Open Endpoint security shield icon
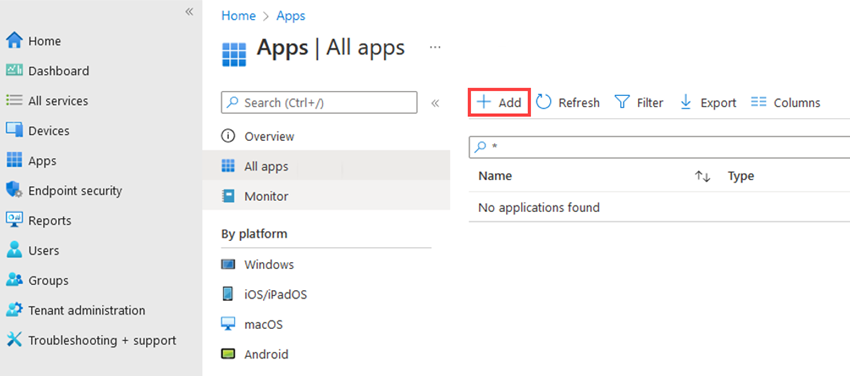Image resolution: width=850 pixels, height=376 pixels. pyautogui.click(x=14, y=190)
